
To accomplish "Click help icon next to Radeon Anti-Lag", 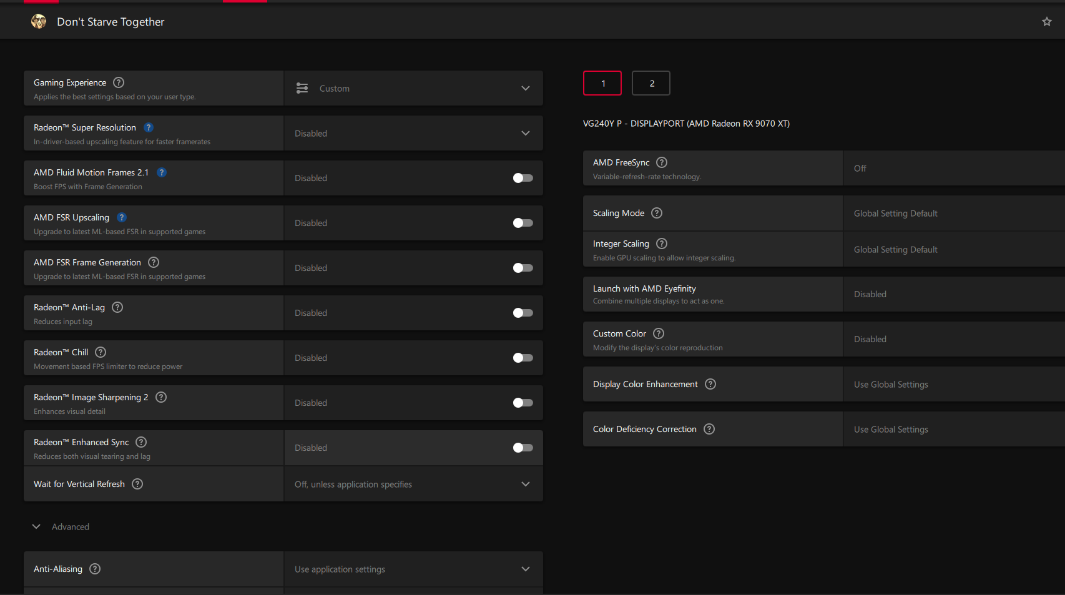I will tap(118, 307).
